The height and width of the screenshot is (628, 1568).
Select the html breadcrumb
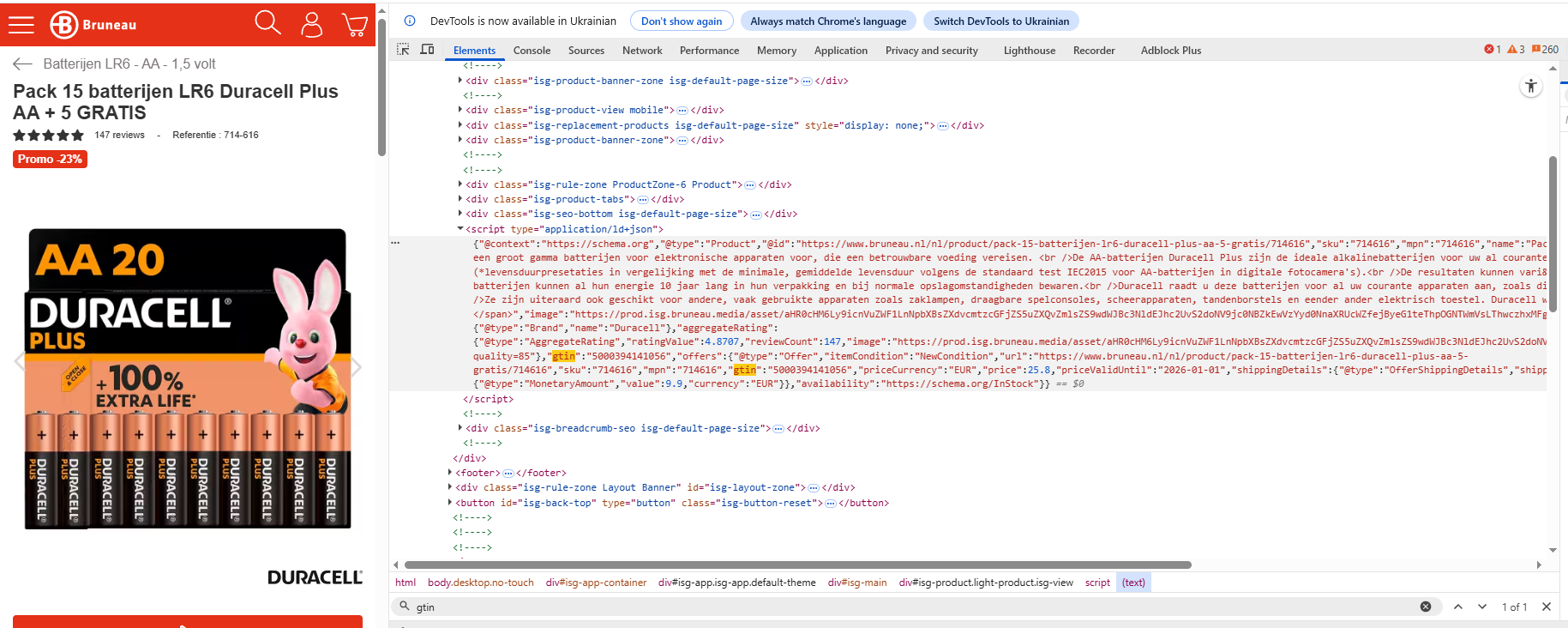406,583
